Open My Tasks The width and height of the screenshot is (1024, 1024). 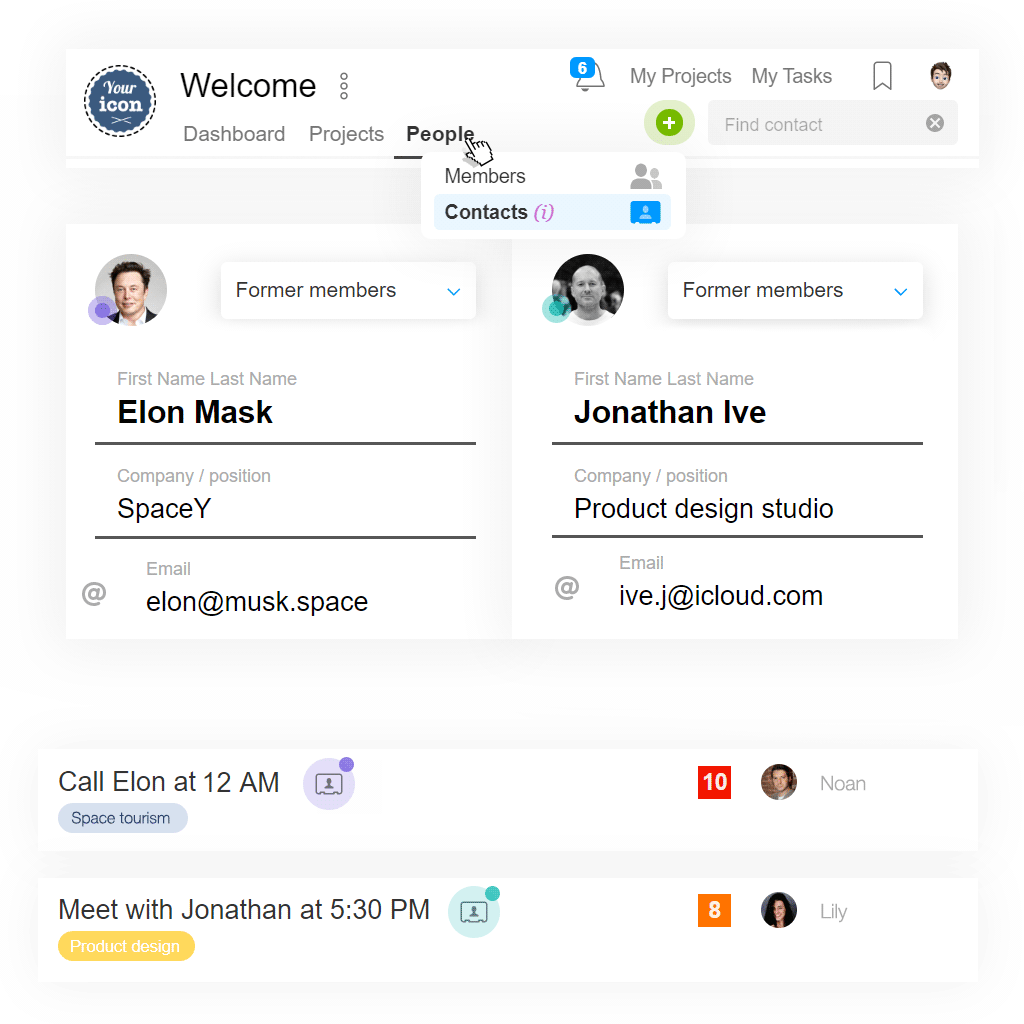791,76
